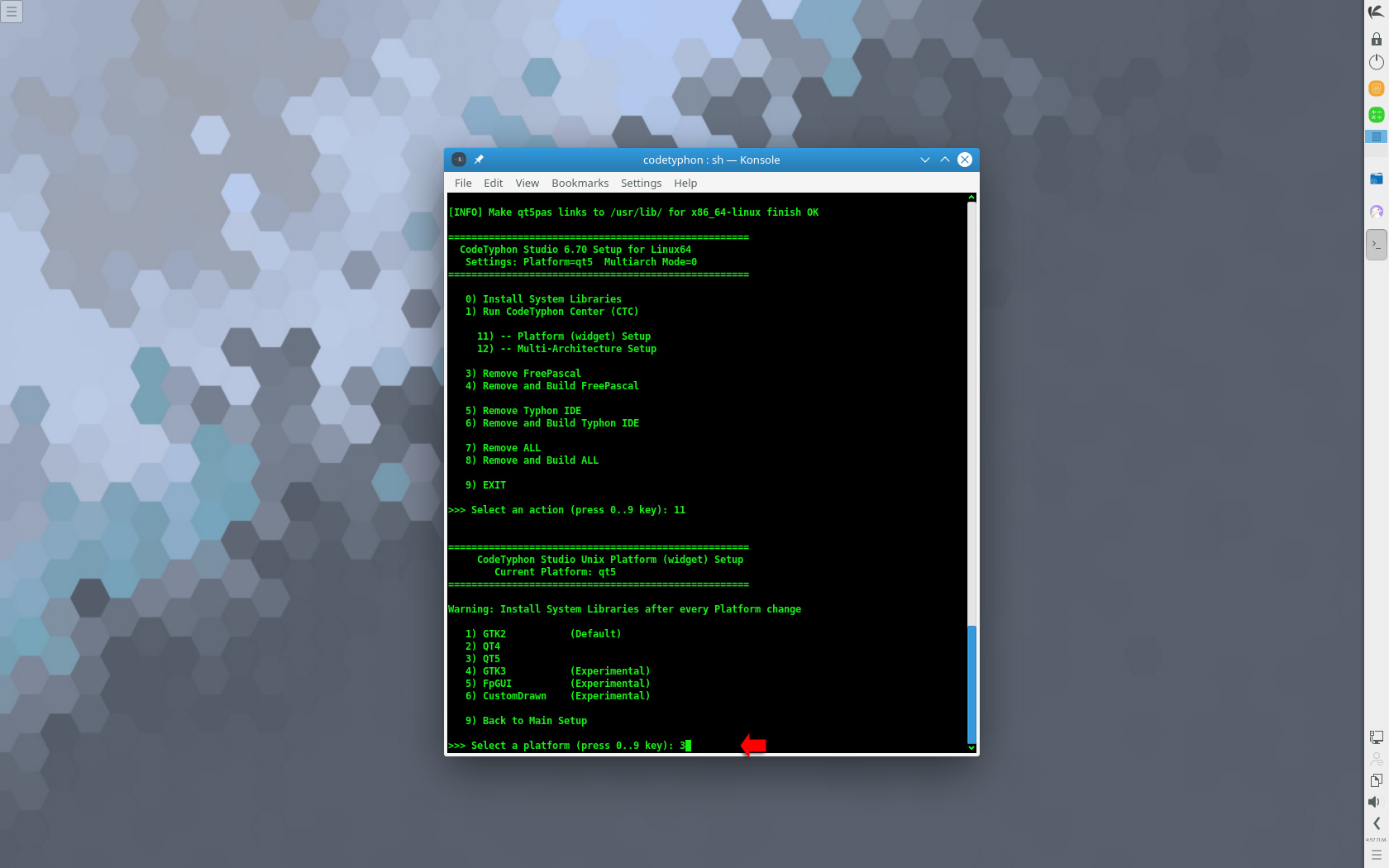Open the Bookmarks menu in Konsole

[580, 183]
